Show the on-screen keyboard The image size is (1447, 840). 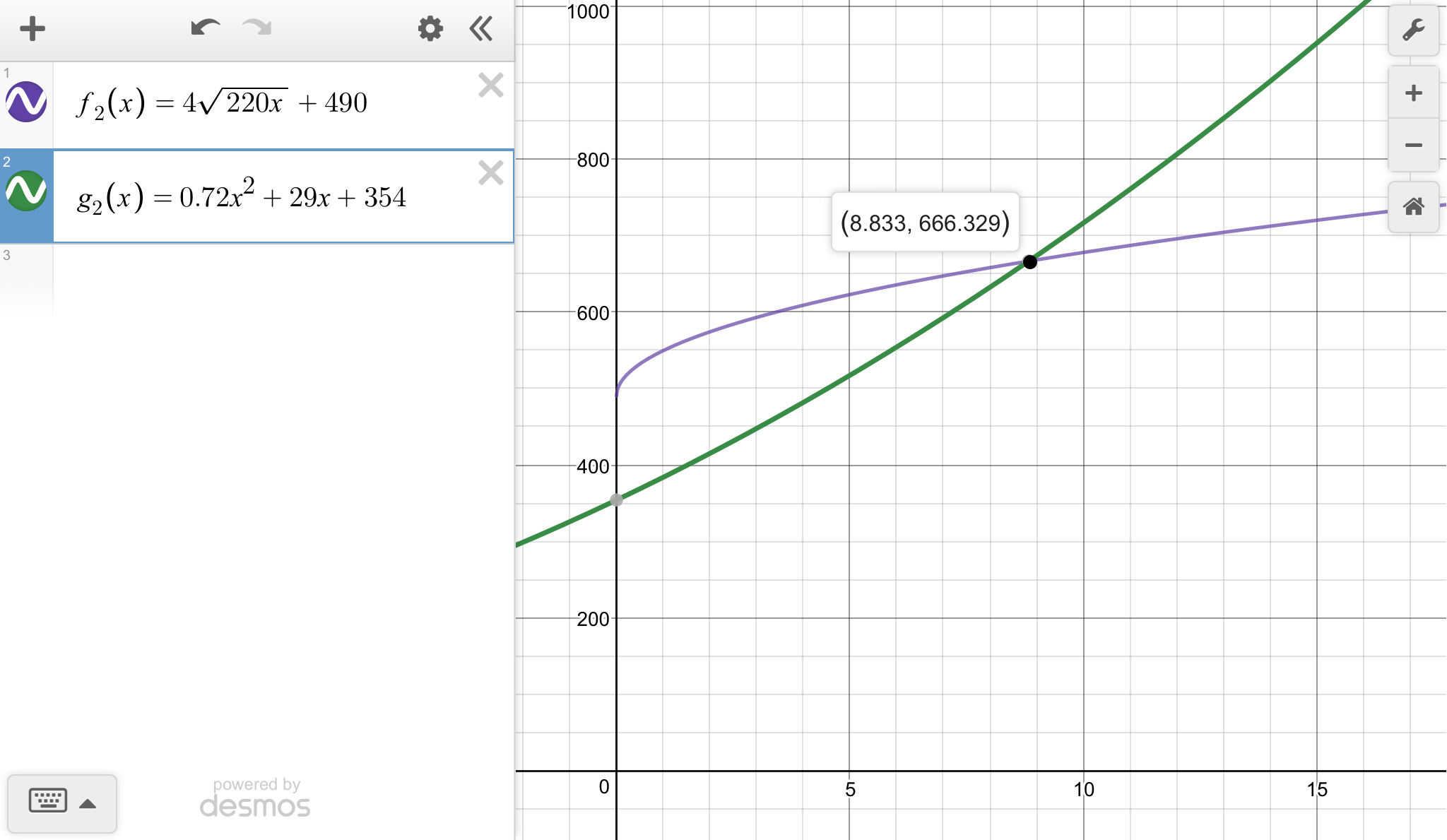[x=48, y=801]
